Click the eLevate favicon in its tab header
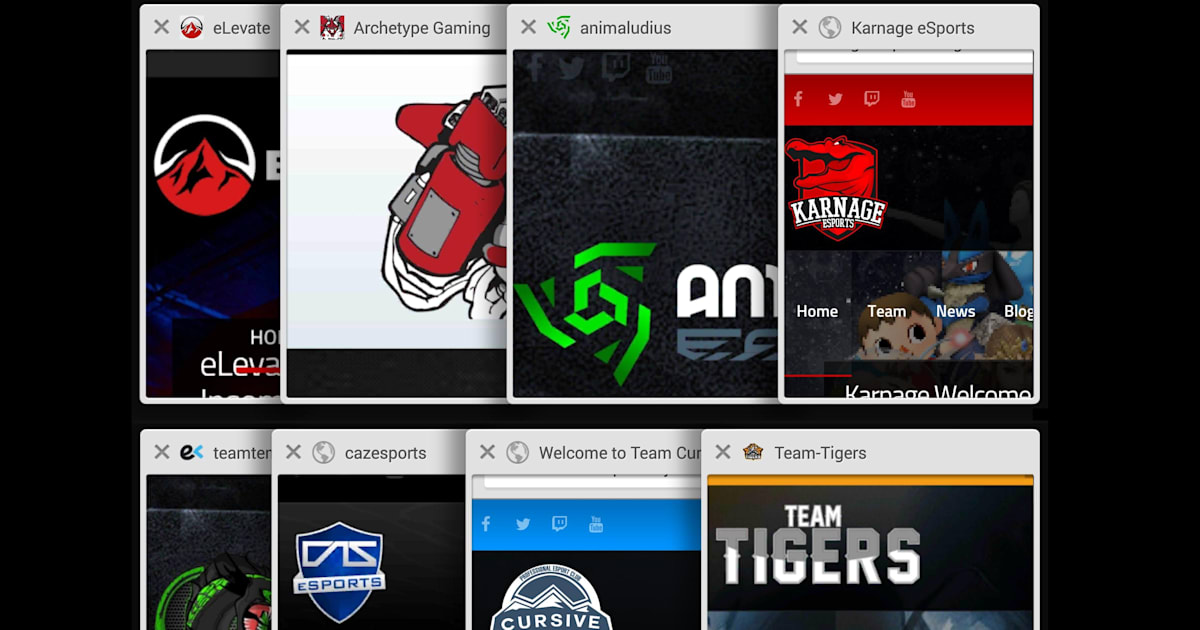The image size is (1200, 630). pos(191,28)
